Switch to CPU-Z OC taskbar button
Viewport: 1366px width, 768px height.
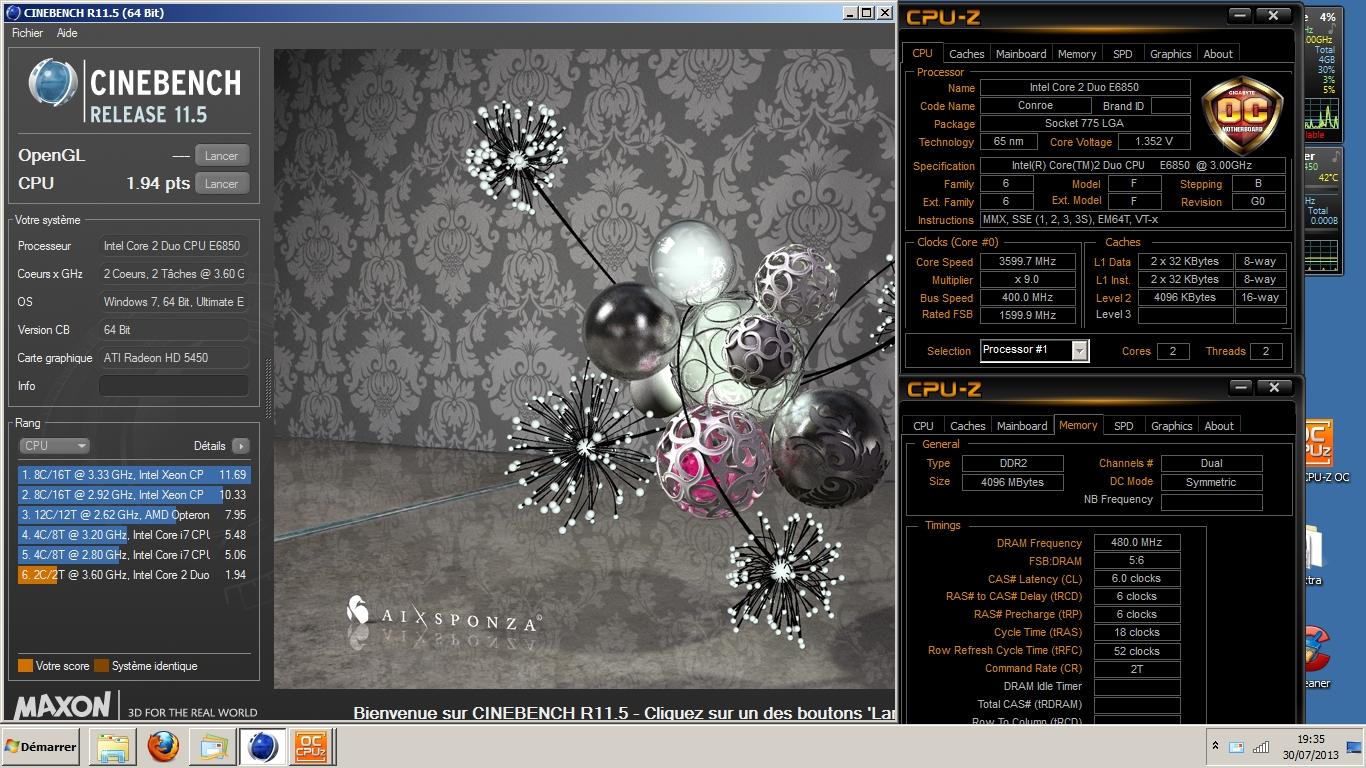point(310,747)
